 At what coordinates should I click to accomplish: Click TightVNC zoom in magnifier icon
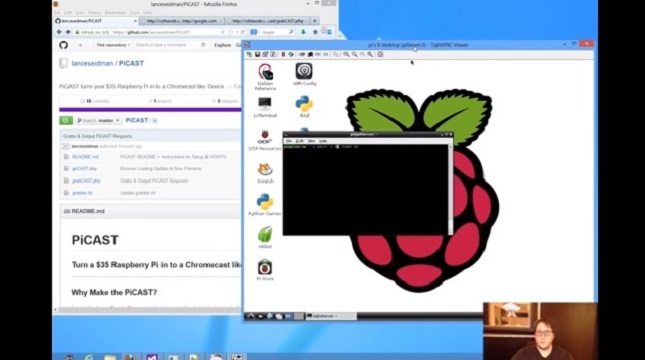coord(346,54)
